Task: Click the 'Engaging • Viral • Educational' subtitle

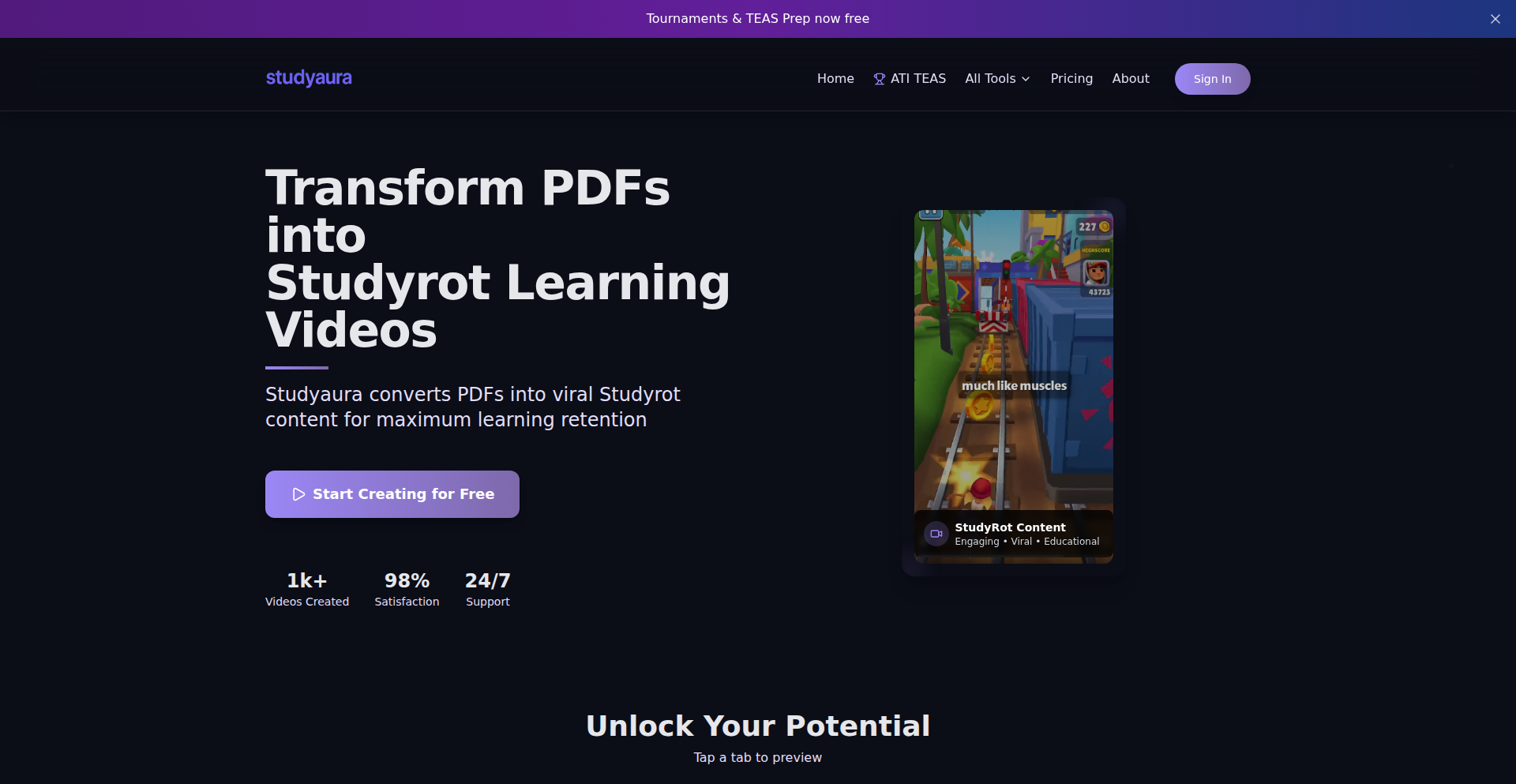Action: 1027,542
